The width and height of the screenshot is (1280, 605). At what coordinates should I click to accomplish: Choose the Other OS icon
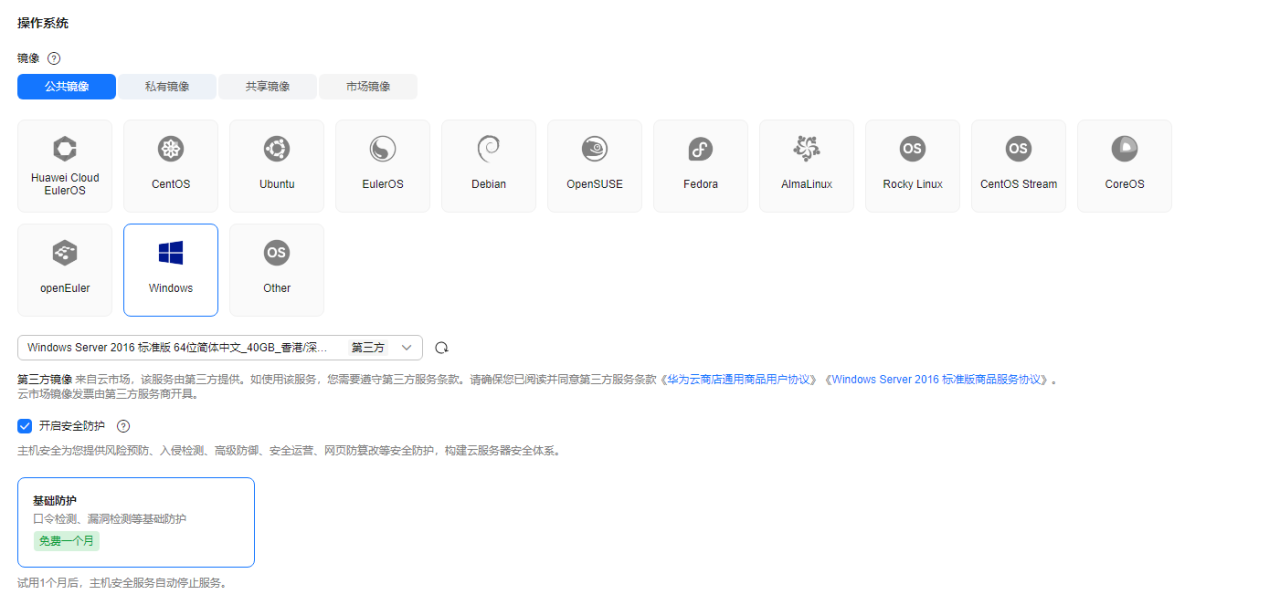pyautogui.click(x=277, y=253)
